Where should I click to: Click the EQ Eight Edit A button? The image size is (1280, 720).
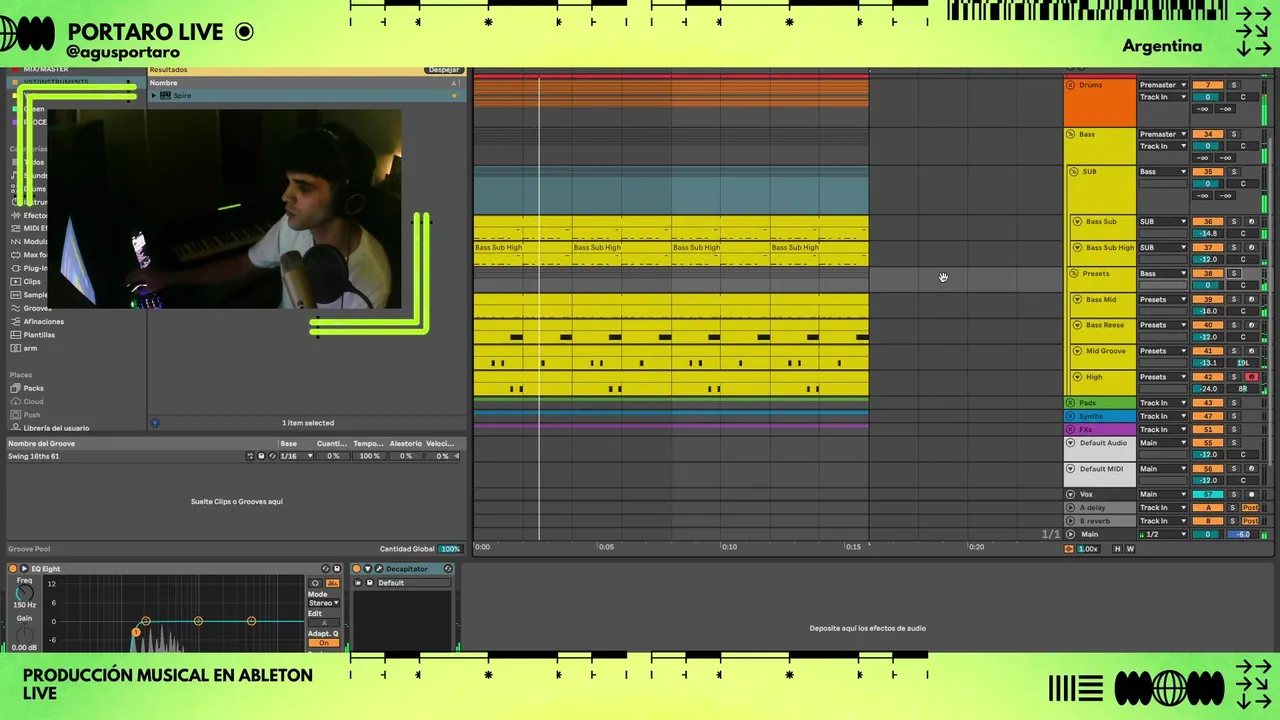pos(323,623)
